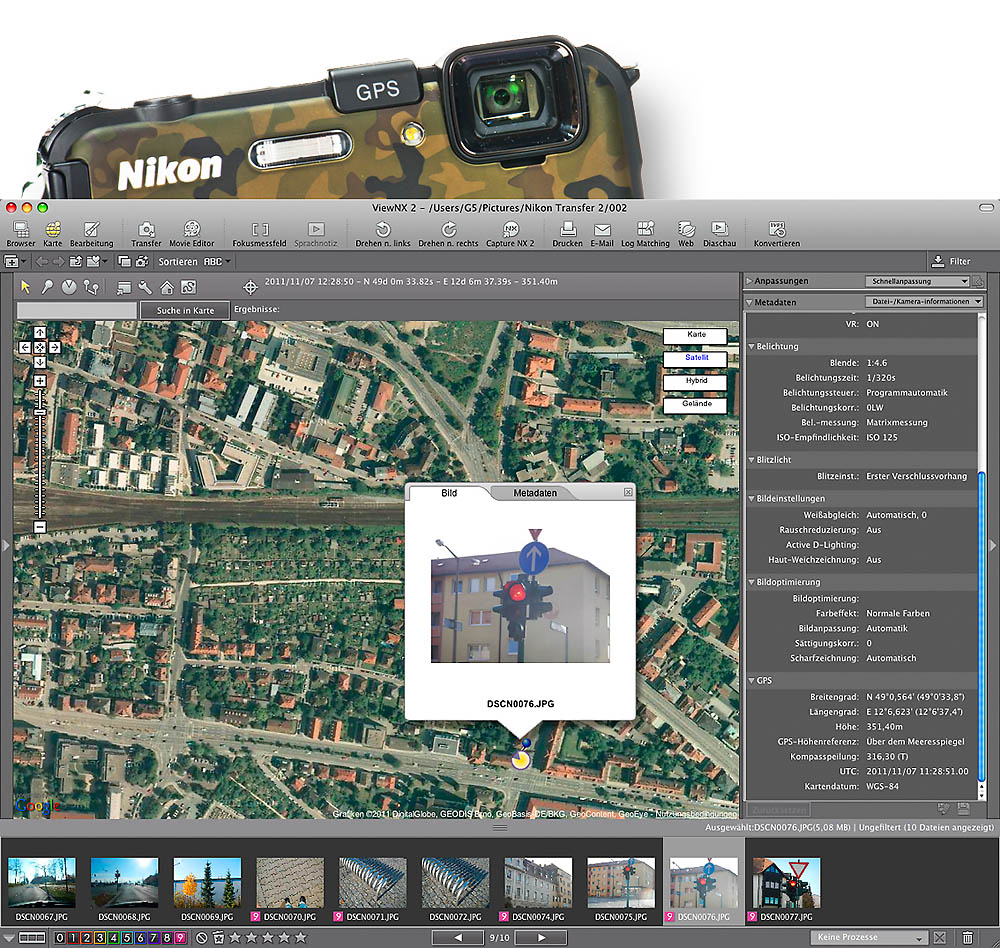Open the Bearbeitung editing workspace

tap(91, 233)
